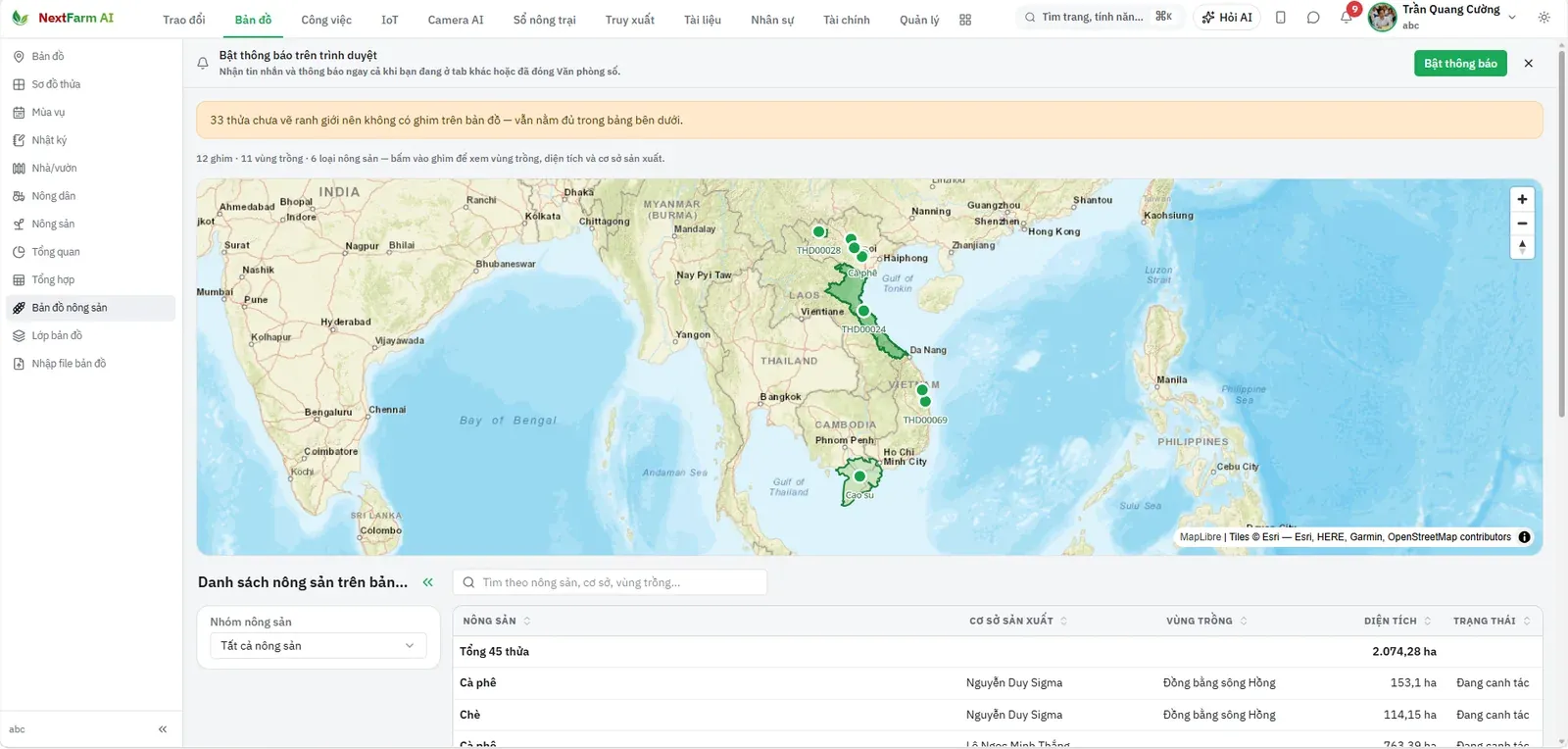Open the notifications bell with badge 9
The image size is (1568, 749).
click(x=1347, y=17)
